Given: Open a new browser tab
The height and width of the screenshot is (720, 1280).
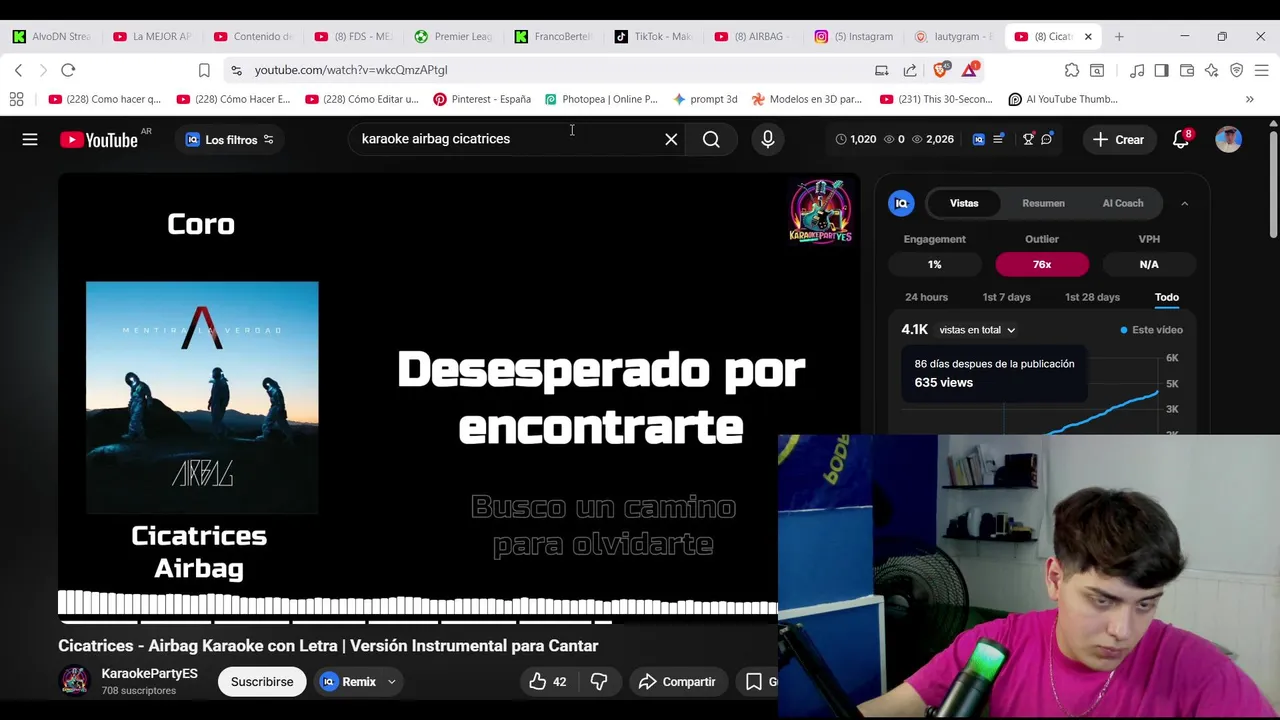Looking at the screenshot, I should point(1119,36).
